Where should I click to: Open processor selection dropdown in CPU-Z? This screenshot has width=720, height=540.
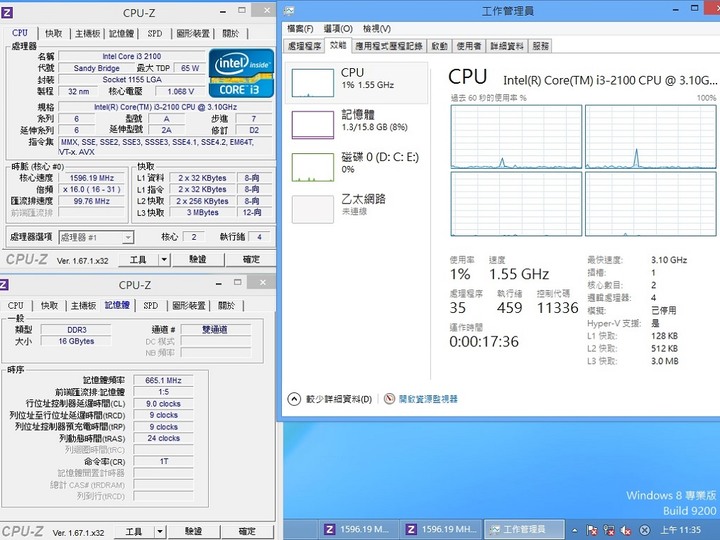tap(128, 237)
